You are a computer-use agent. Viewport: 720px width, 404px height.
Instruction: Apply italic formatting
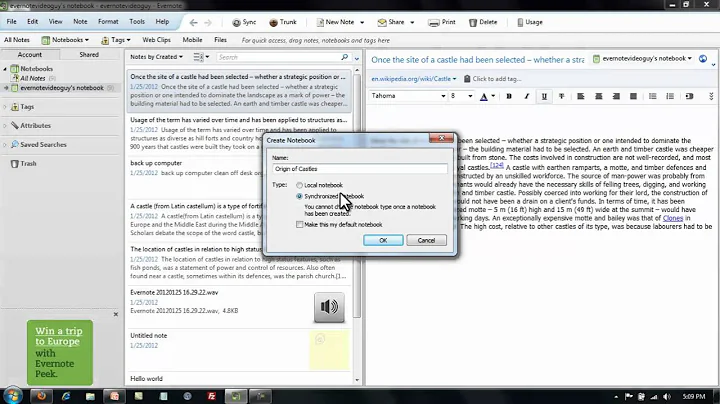527,96
